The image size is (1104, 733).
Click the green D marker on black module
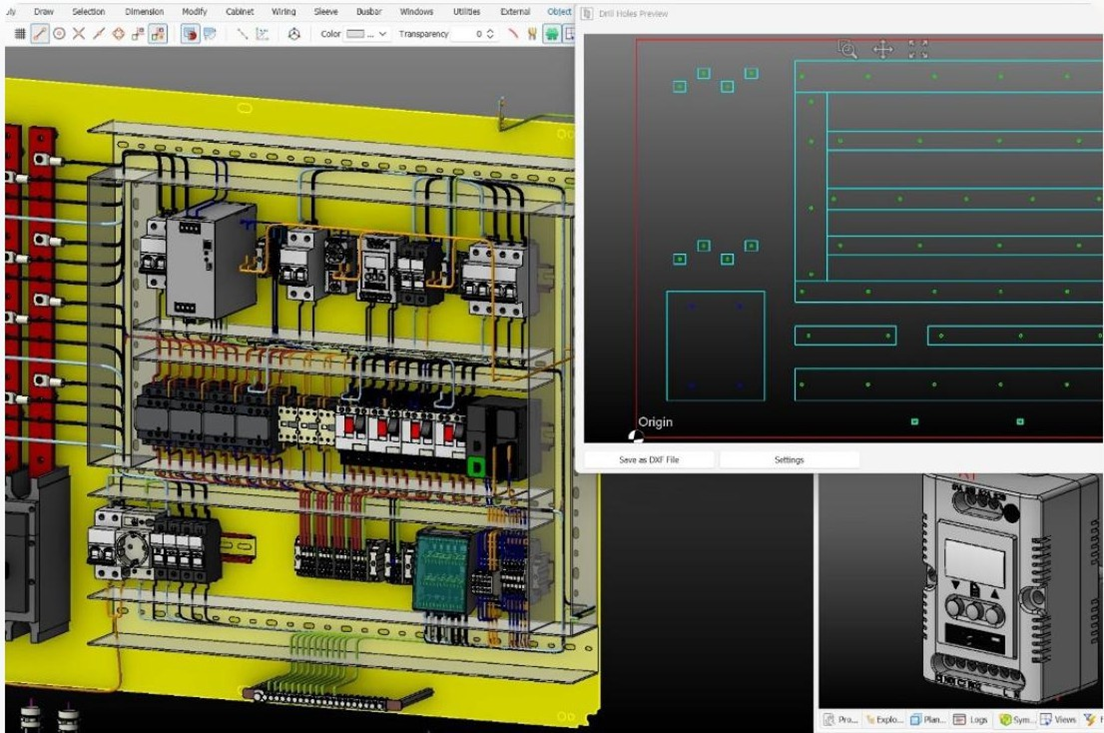[x=476, y=467]
